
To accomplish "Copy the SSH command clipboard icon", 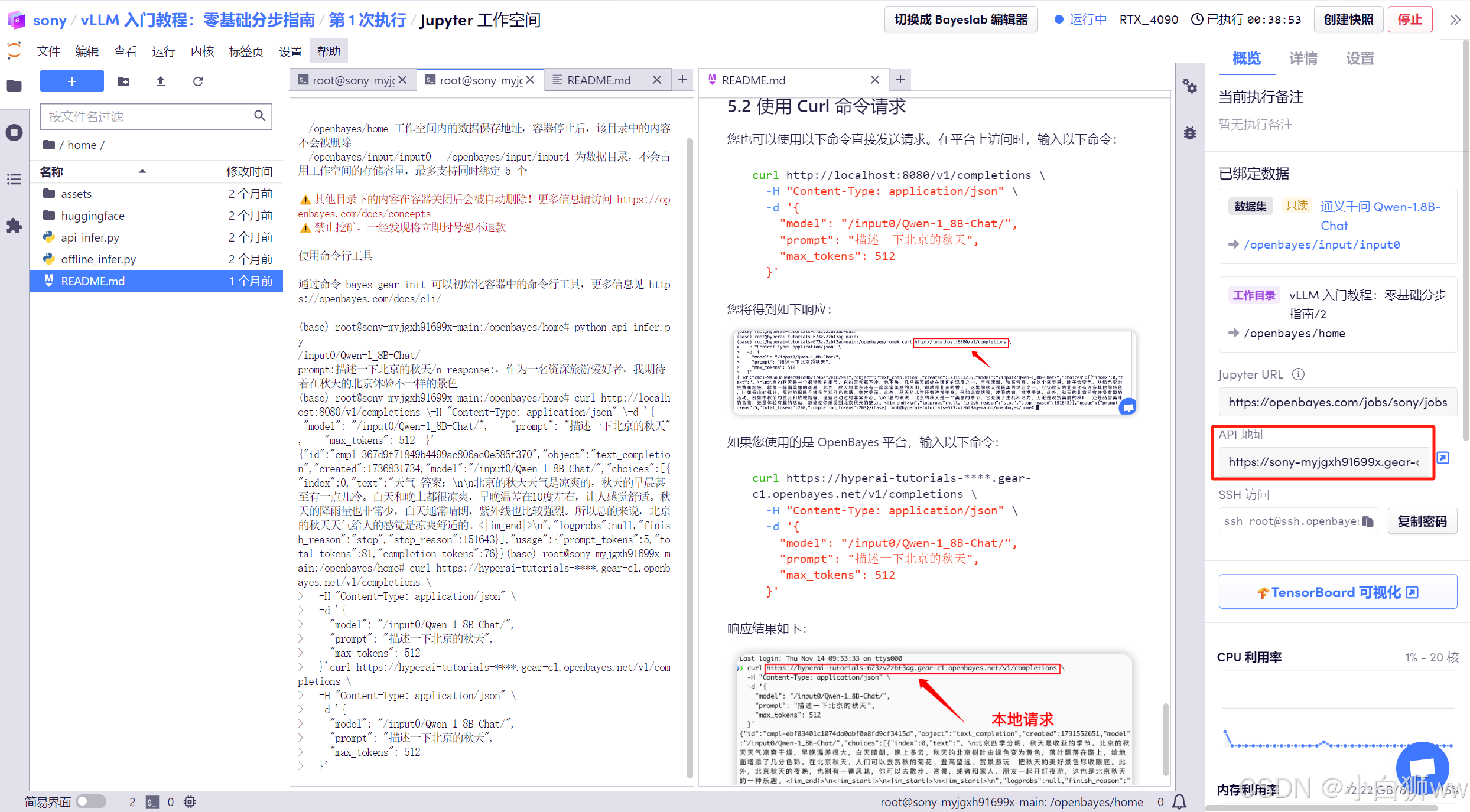I will (1367, 521).
